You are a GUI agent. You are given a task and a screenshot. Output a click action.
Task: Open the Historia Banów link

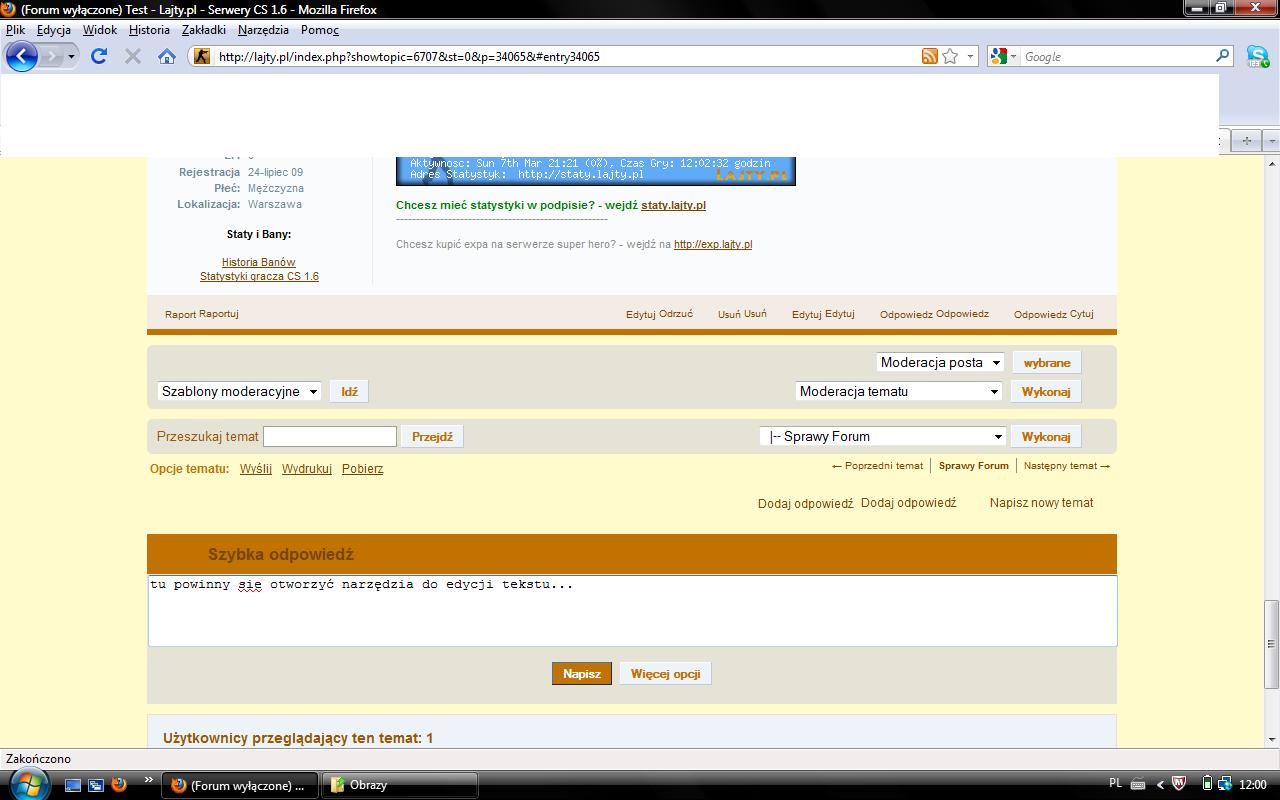click(259, 262)
